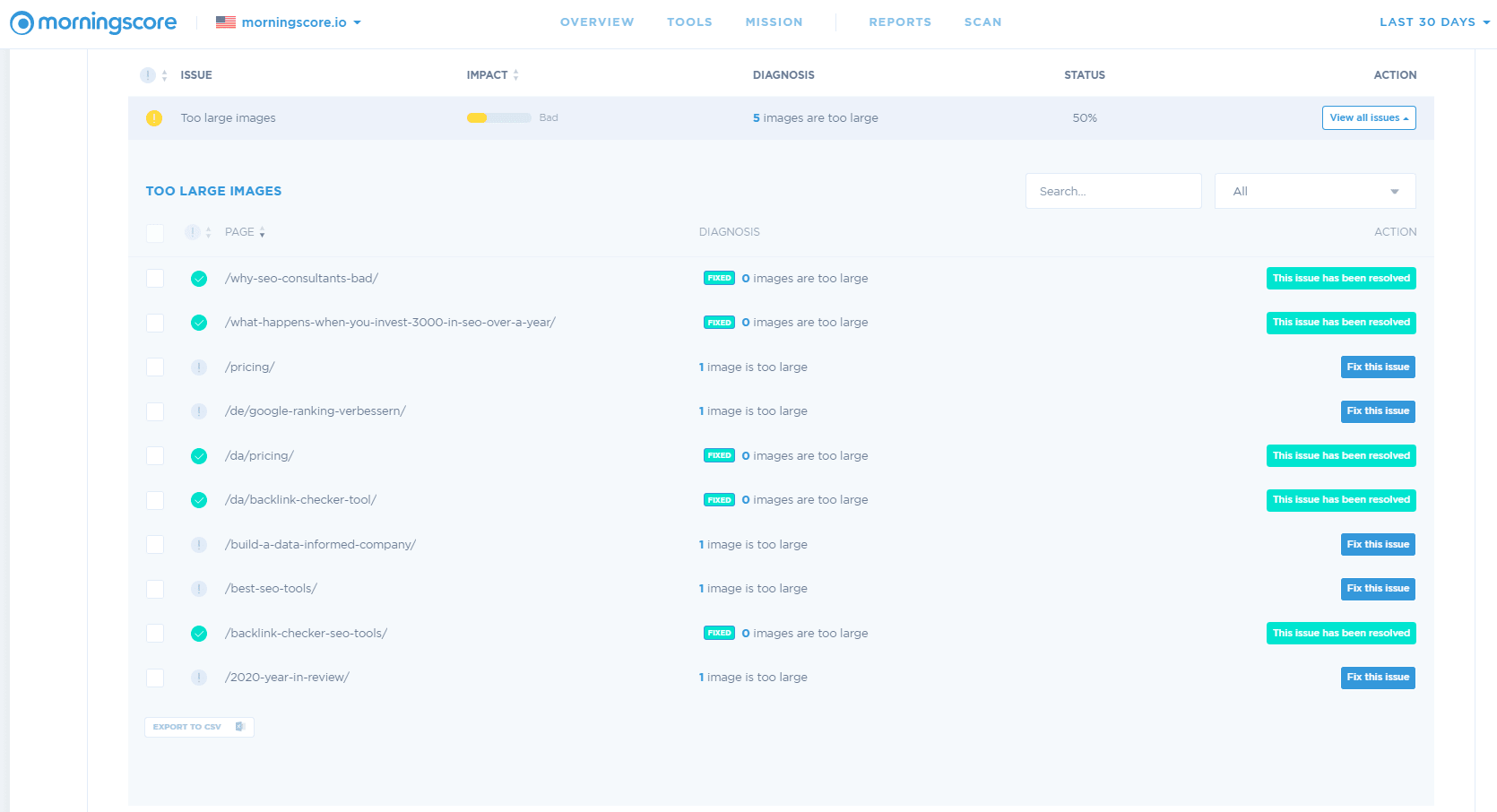Open the OVERVIEW menu
The image size is (1497, 812).
pyautogui.click(x=597, y=22)
